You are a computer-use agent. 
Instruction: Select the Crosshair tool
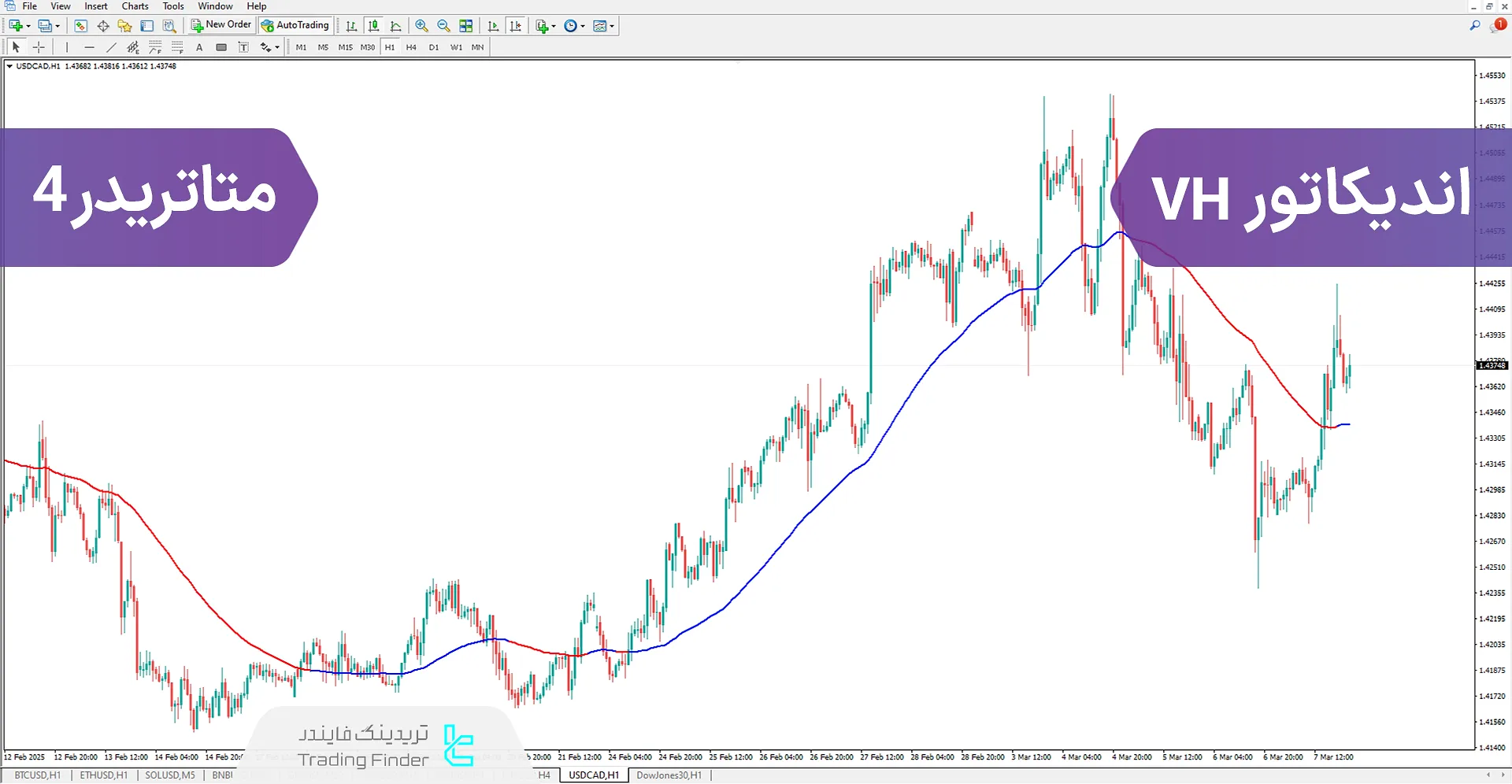(x=39, y=47)
